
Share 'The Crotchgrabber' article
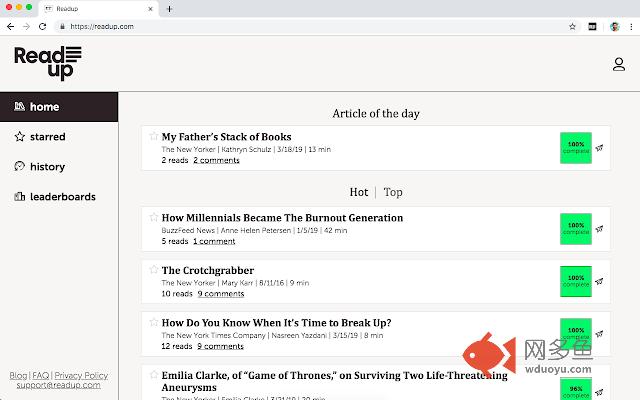click(x=599, y=281)
